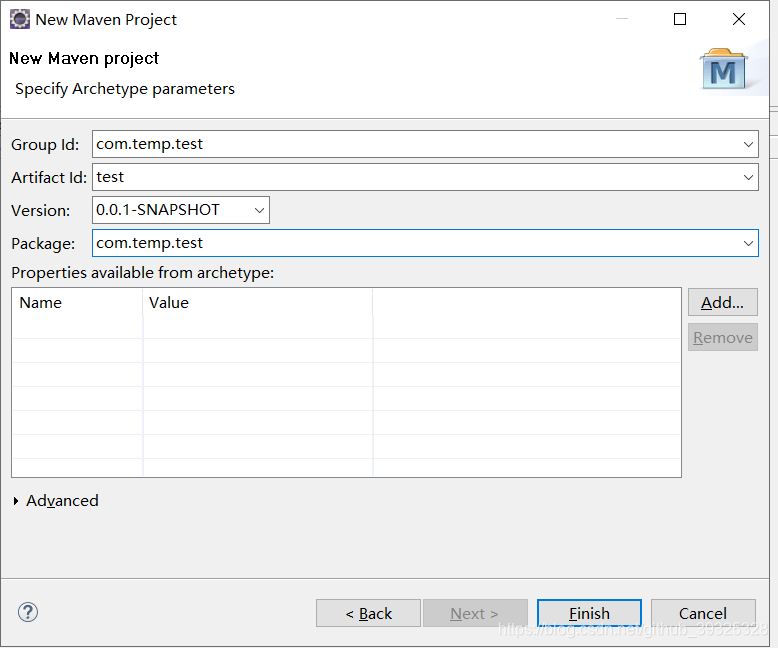Click the Next > button

coord(475,613)
